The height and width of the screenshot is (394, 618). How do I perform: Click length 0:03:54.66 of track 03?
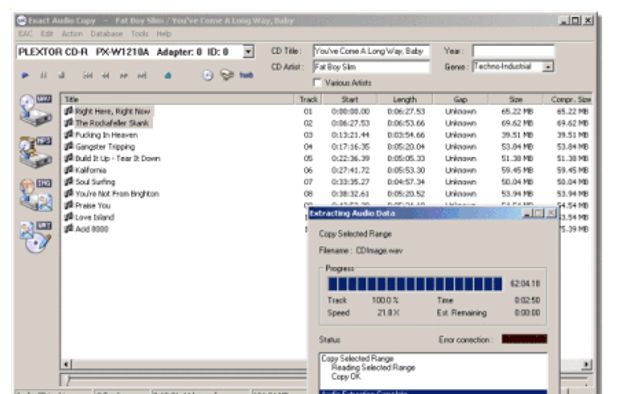pyautogui.click(x=406, y=135)
